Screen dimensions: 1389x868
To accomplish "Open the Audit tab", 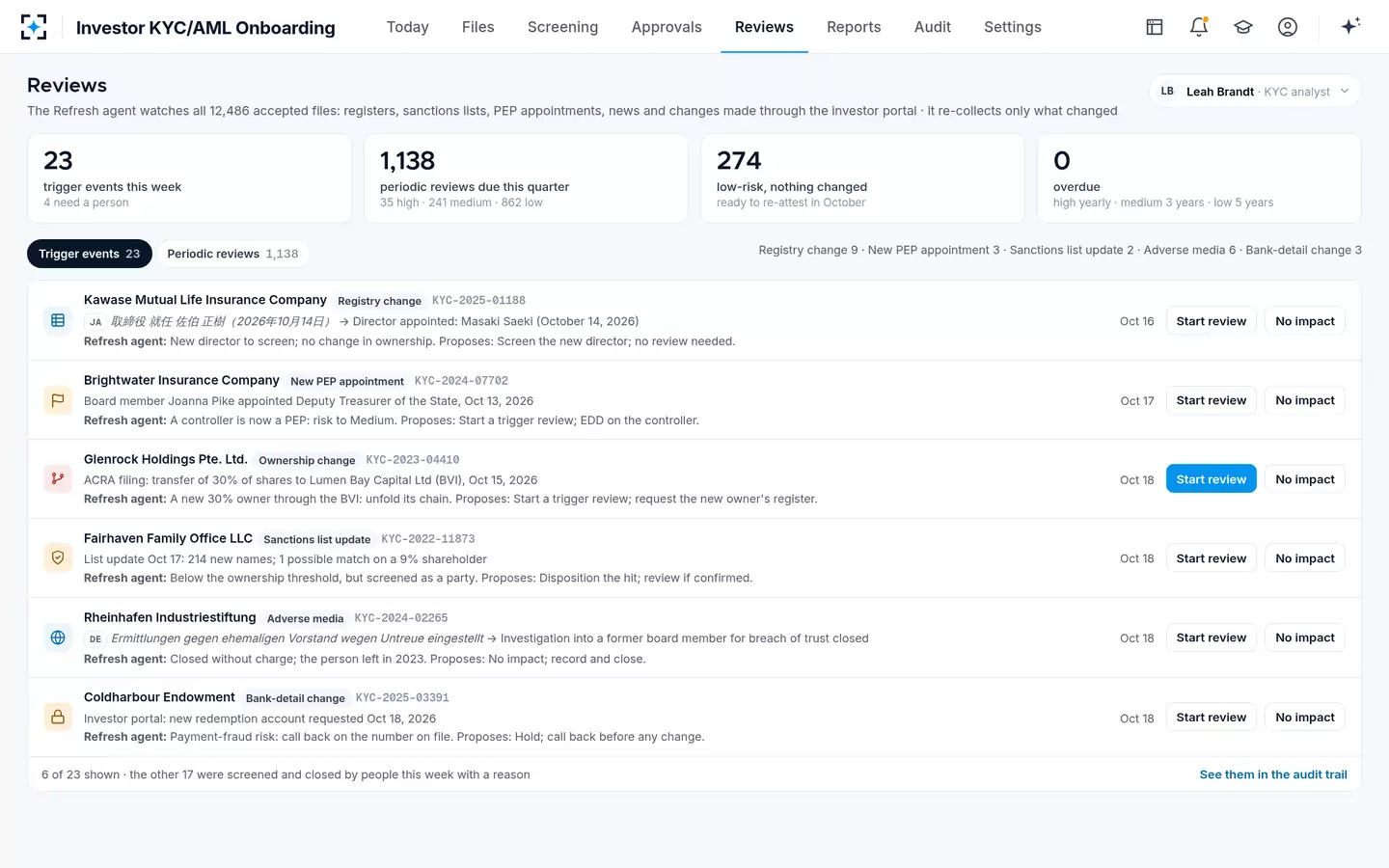I will [932, 27].
